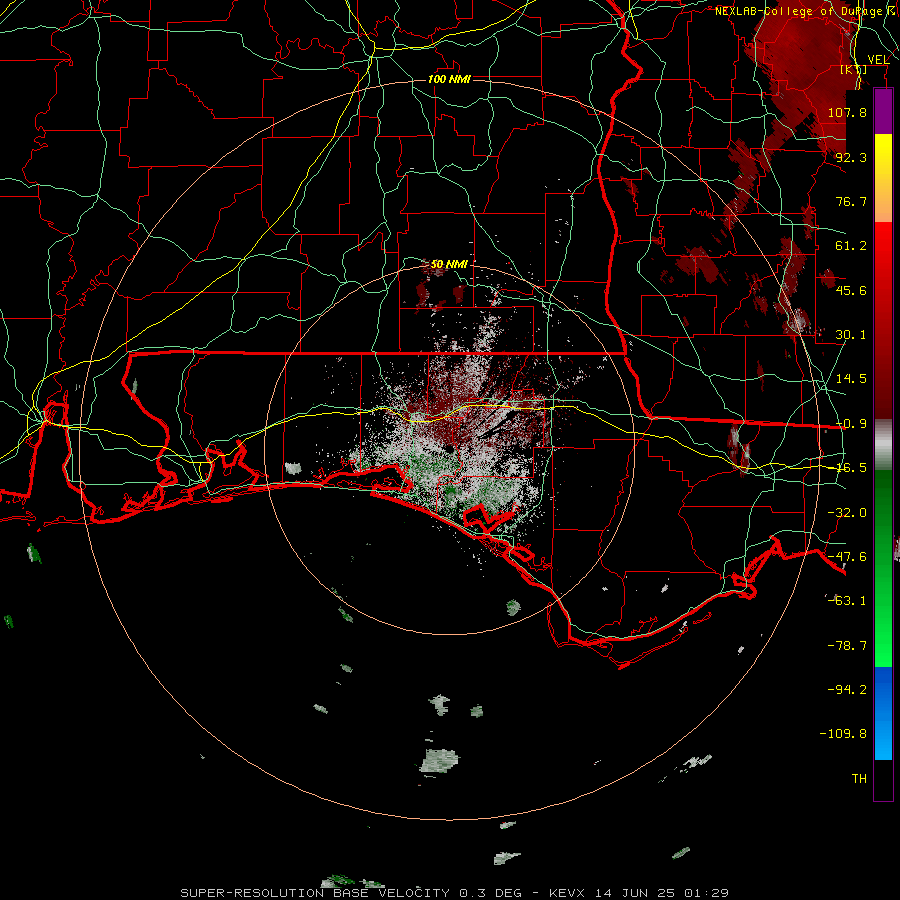Select the 30.1 velocity scale value

(851, 335)
